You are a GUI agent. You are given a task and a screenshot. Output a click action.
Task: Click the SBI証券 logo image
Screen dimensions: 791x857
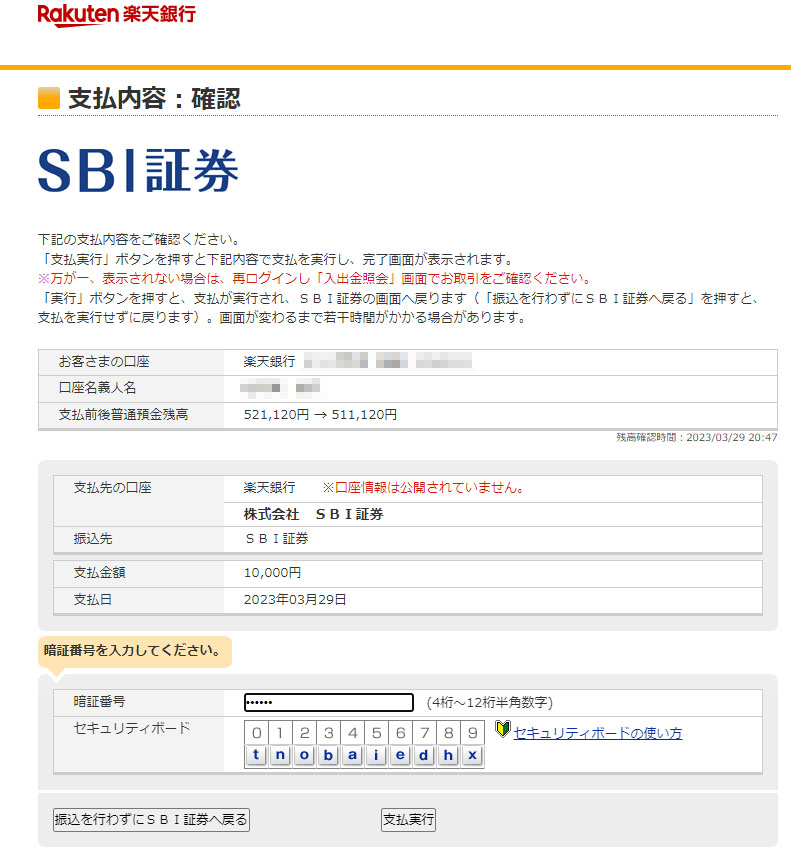click(x=138, y=171)
